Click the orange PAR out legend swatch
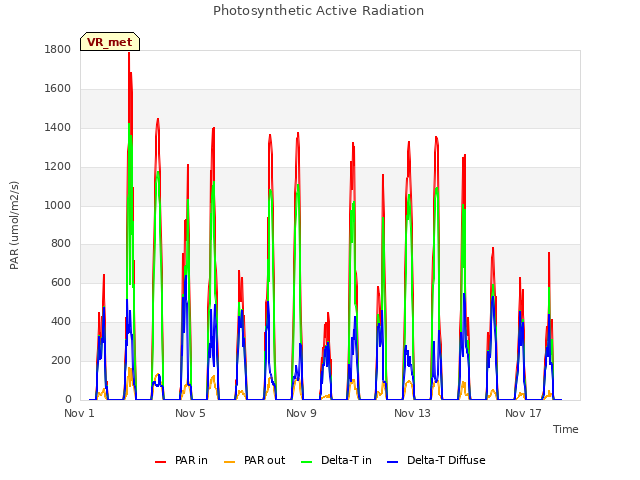The image size is (640, 480). click(230, 462)
